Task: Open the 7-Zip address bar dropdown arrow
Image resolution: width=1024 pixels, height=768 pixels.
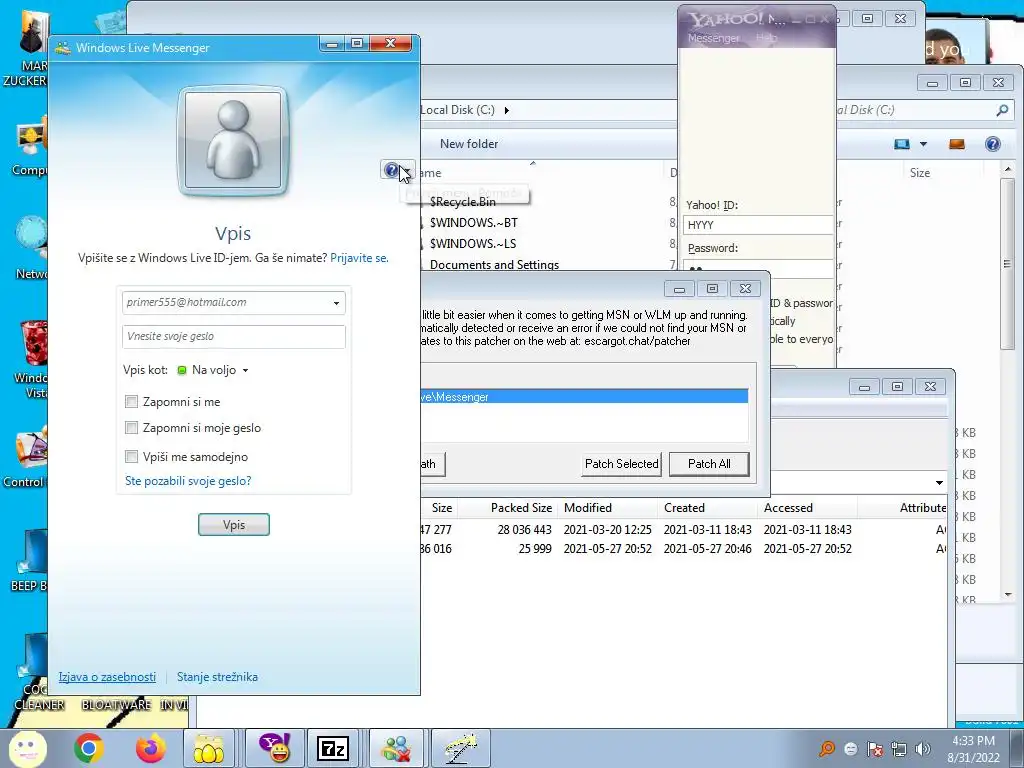Action: (939, 483)
